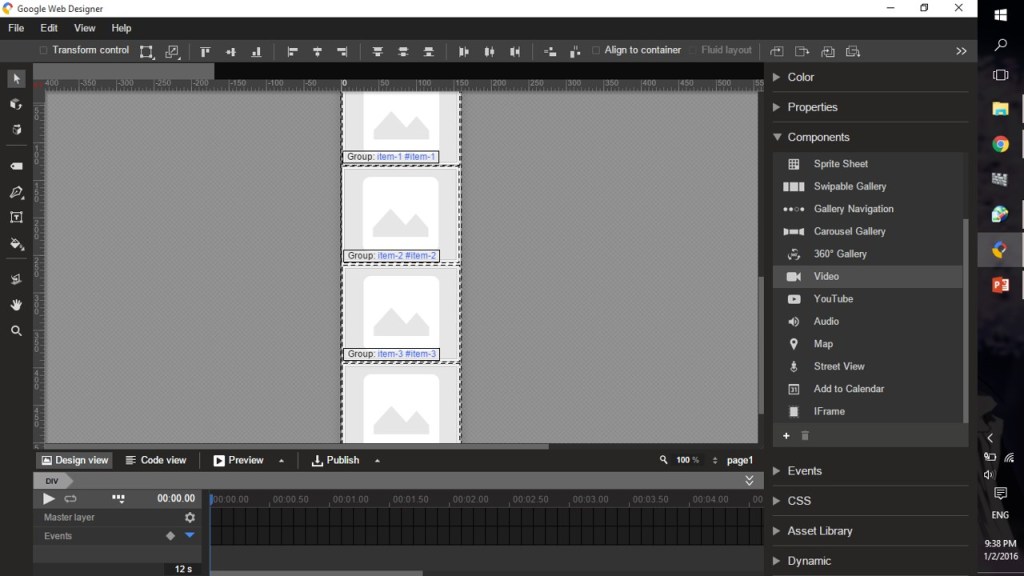Toggle timeline loop playback
The height and width of the screenshot is (576, 1024).
pos(71,498)
